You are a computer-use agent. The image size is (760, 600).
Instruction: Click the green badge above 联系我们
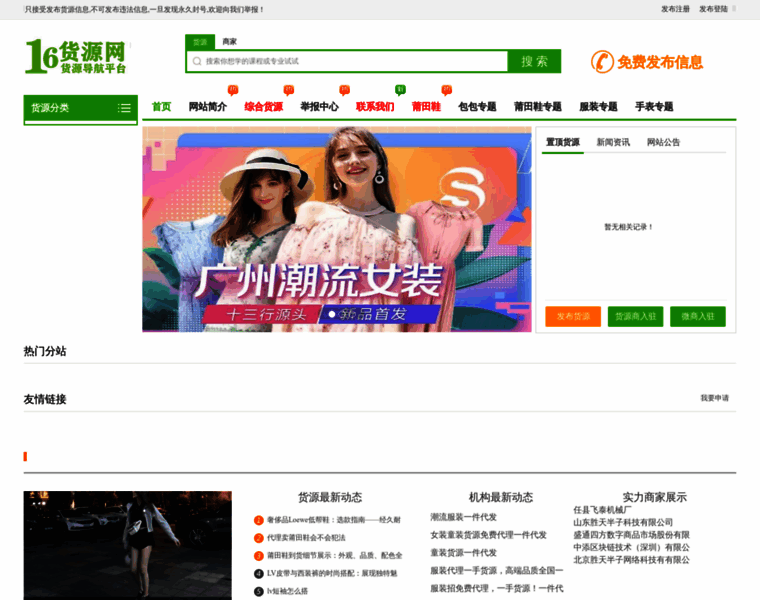(400, 90)
